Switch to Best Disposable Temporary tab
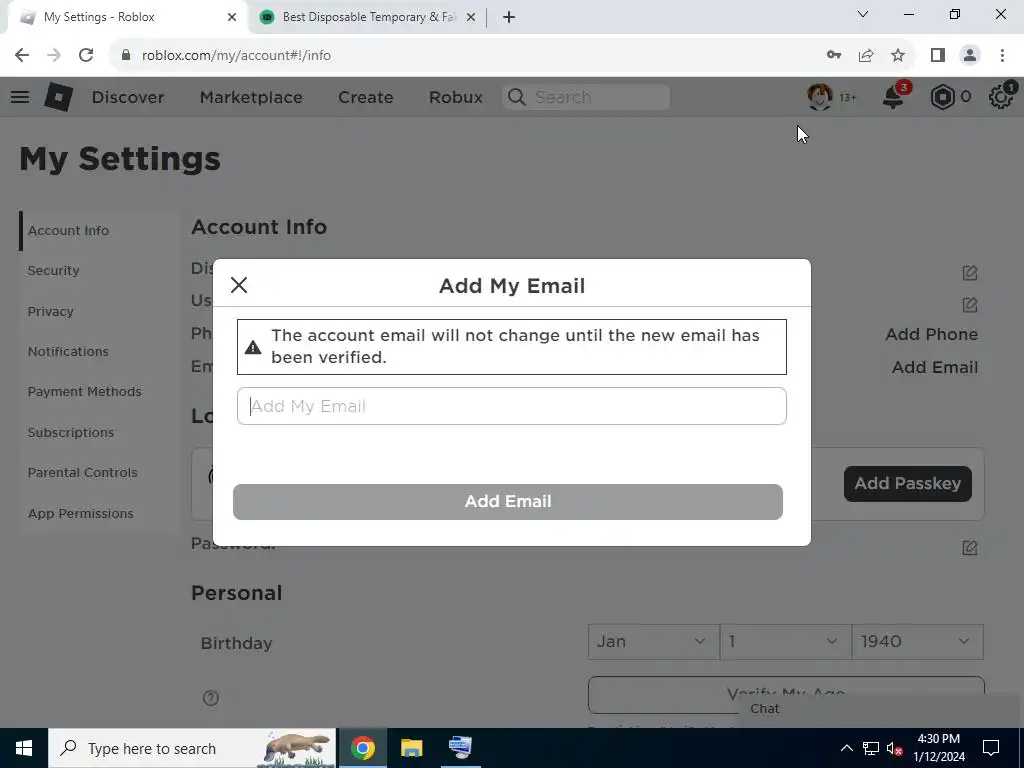The width and height of the screenshot is (1024, 768). 368,17
